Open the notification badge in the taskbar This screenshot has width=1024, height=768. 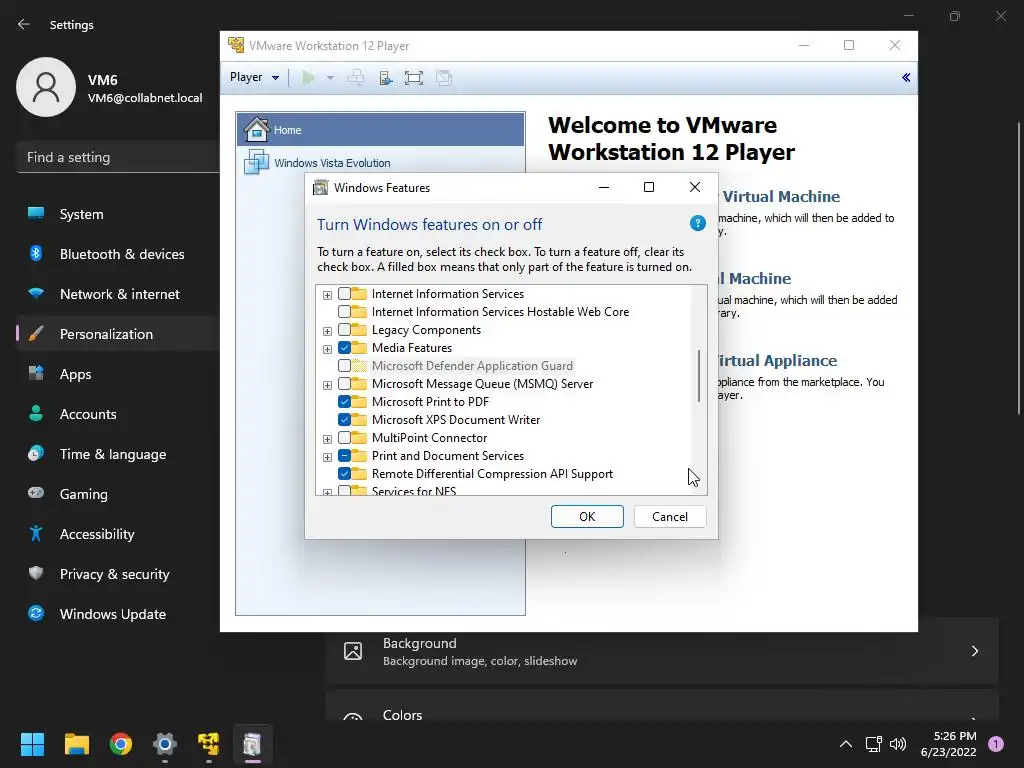pyautogui.click(x=996, y=743)
